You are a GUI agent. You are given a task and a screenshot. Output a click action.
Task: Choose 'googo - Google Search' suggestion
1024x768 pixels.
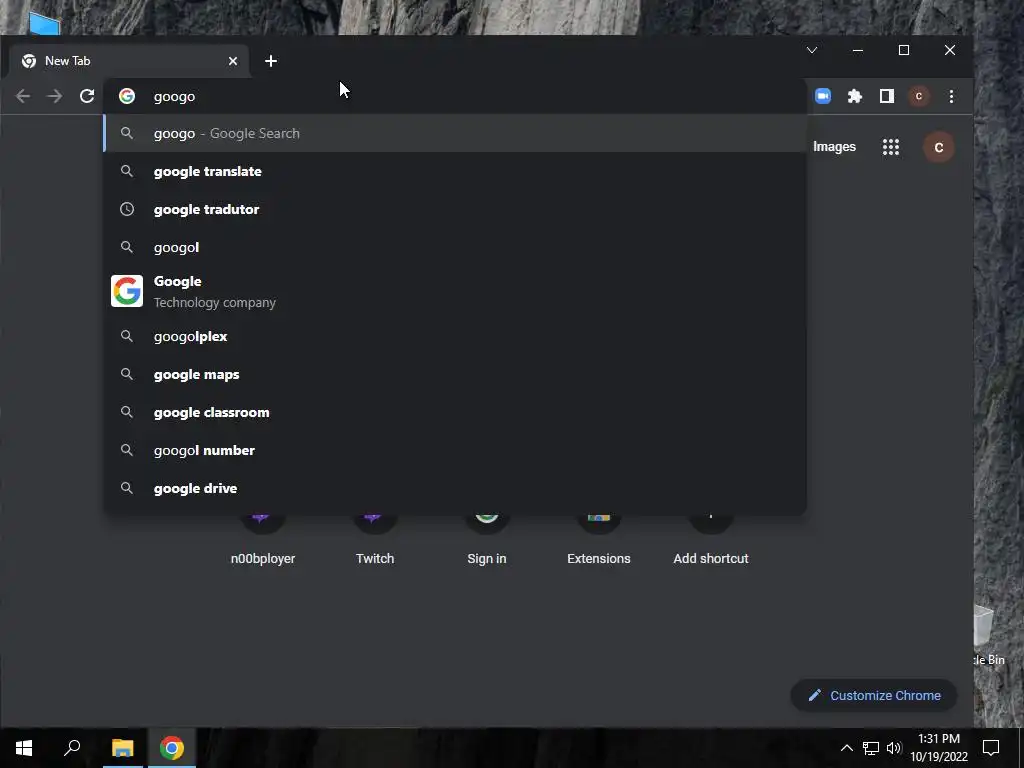pos(455,133)
